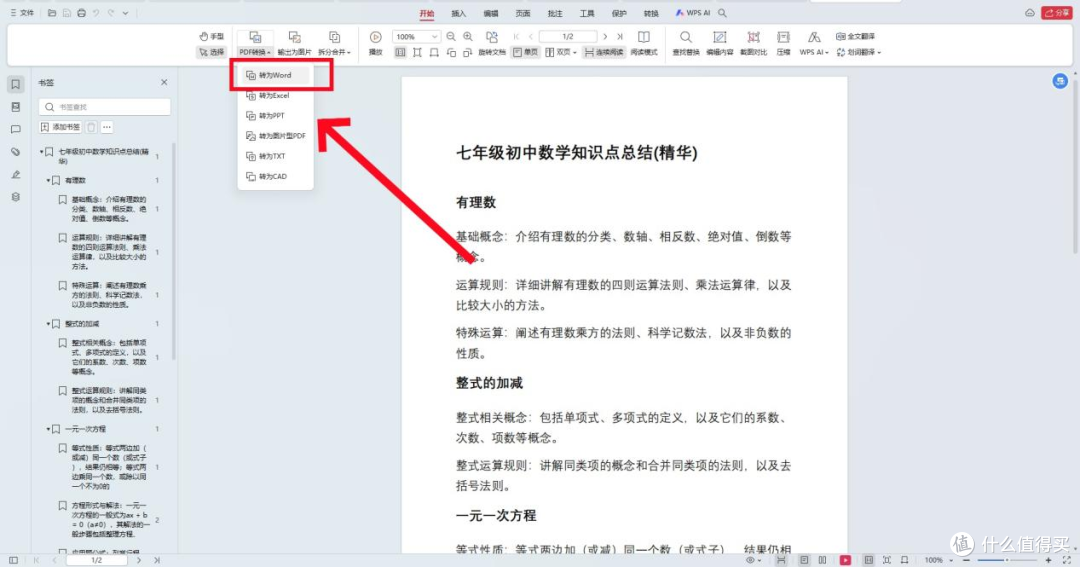Switch to the 保护 tab
The height and width of the screenshot is (567, 1080).
[619, 13]
